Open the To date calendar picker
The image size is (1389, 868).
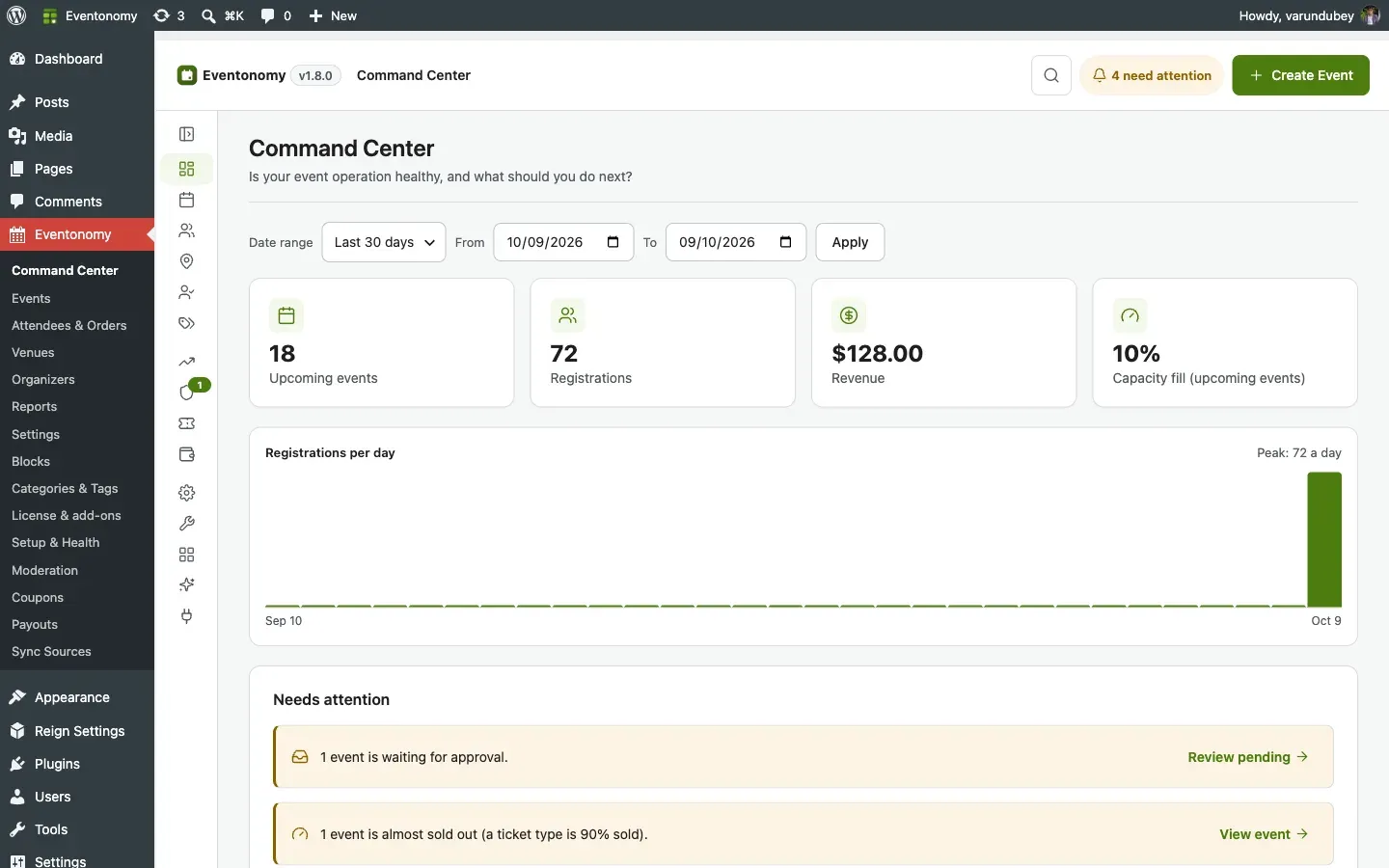[786, 242]
